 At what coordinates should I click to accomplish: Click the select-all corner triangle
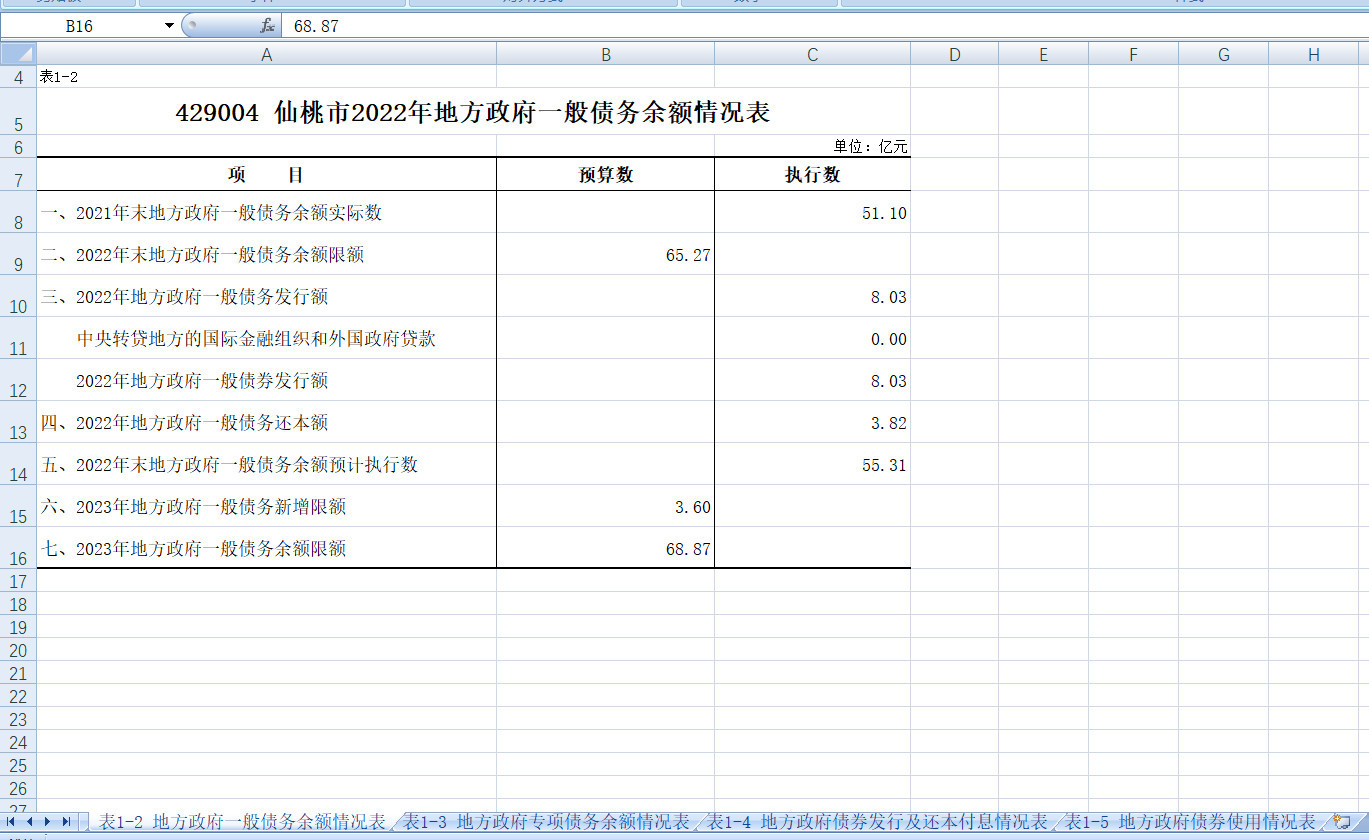click(x=18, y=55)
